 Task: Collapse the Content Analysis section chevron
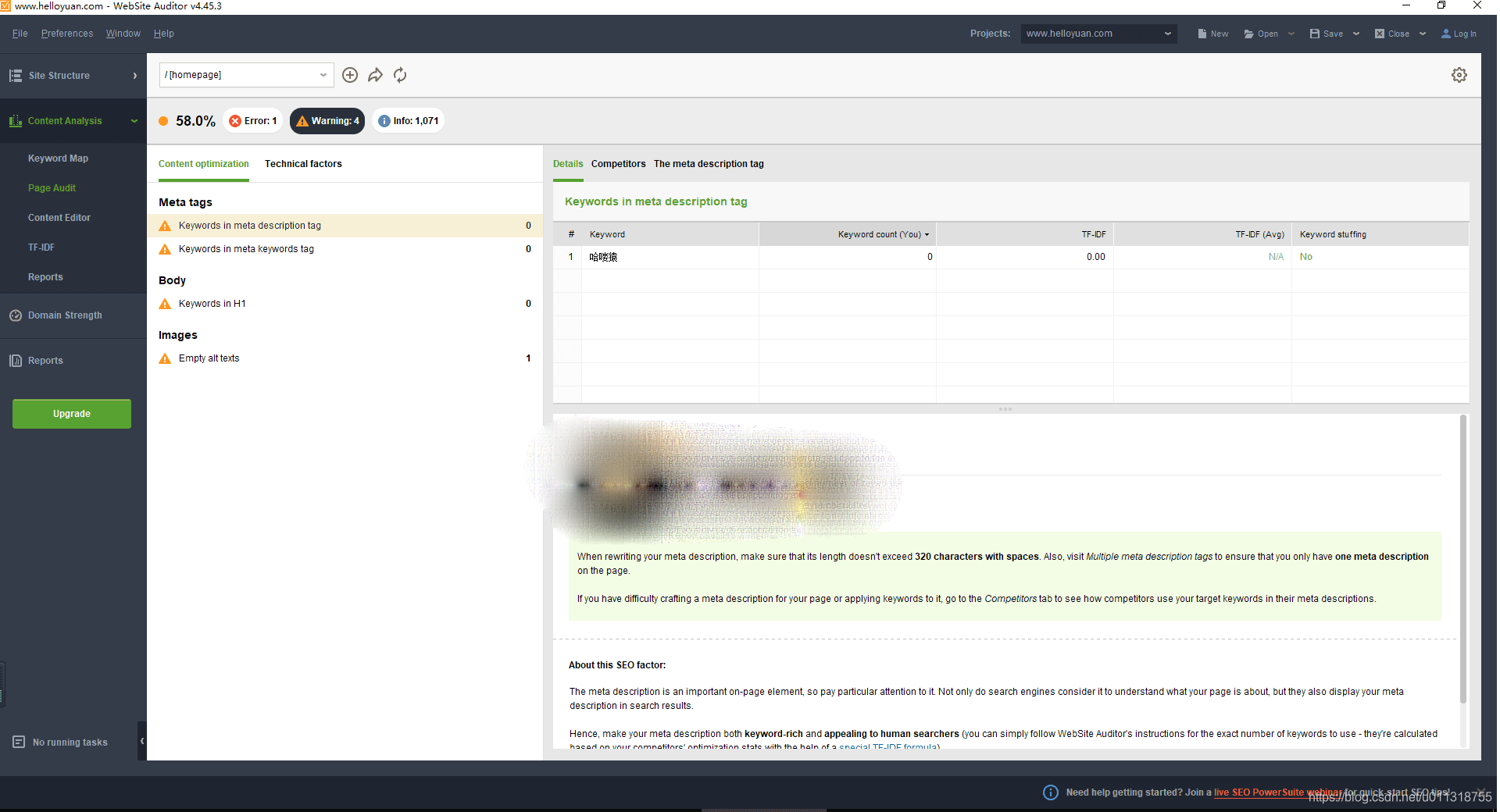tap(134, 121)
